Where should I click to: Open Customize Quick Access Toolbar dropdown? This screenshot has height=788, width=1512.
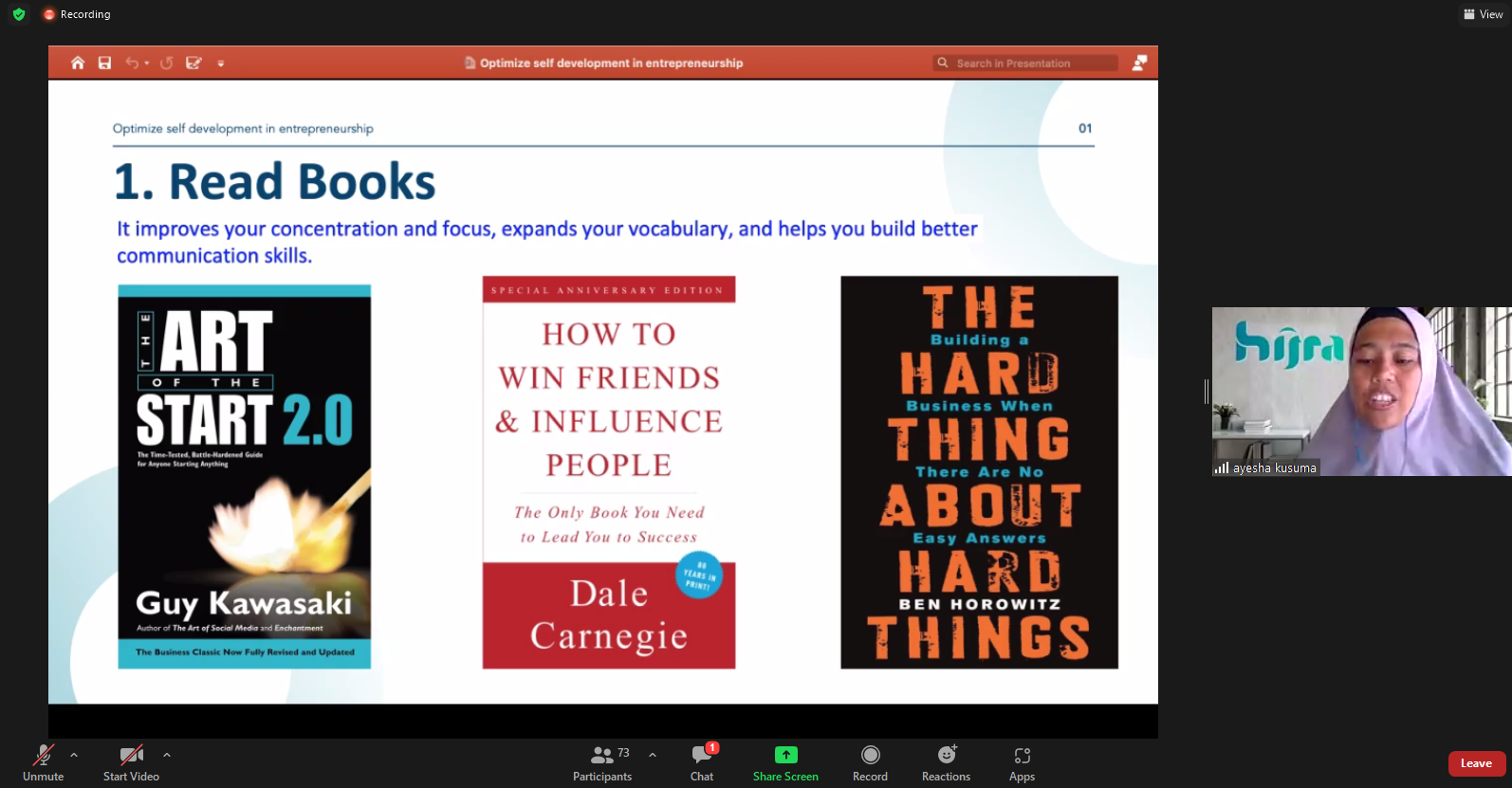pyautogui.click(x=221, y=64)
